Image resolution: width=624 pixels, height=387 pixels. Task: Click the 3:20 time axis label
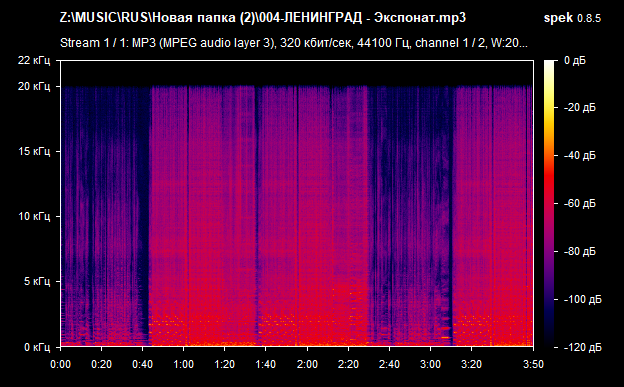(472, 364)
